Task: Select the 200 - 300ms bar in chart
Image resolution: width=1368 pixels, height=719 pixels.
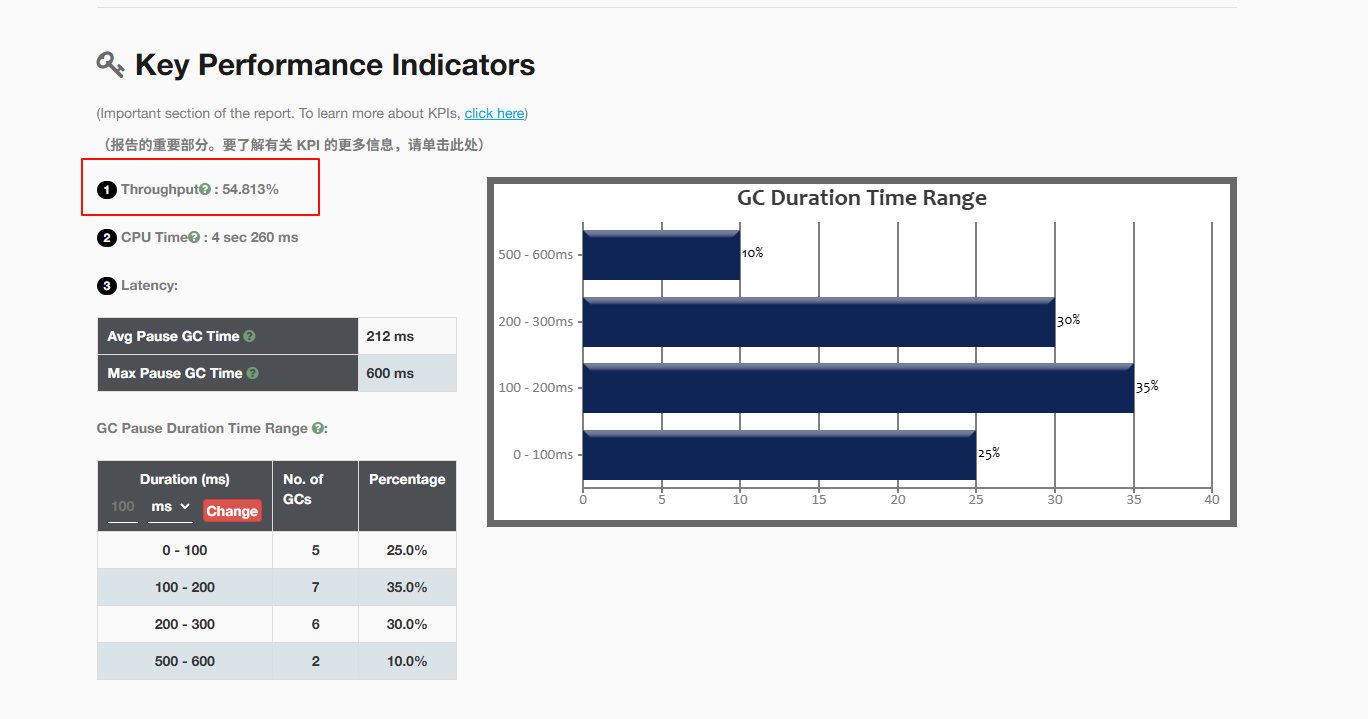Action: coord(818,322)
